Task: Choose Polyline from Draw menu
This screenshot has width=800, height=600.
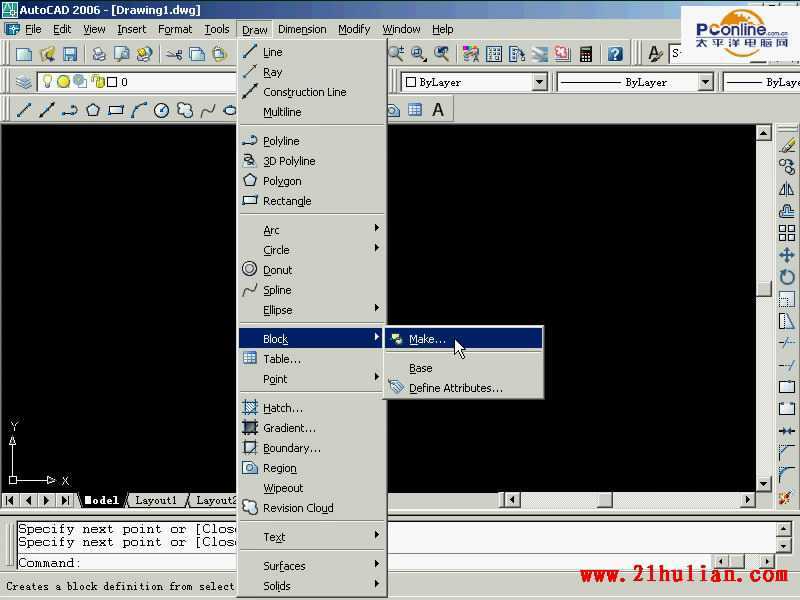Action: 312,141
